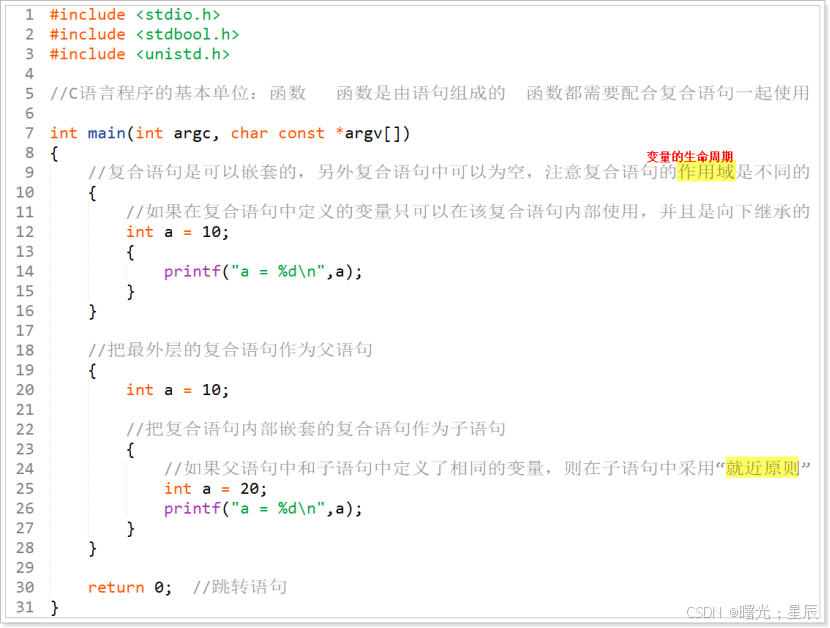
Task: Click line number 31 in the gutter
Action: pyautogui.click(x=25, y=607)
